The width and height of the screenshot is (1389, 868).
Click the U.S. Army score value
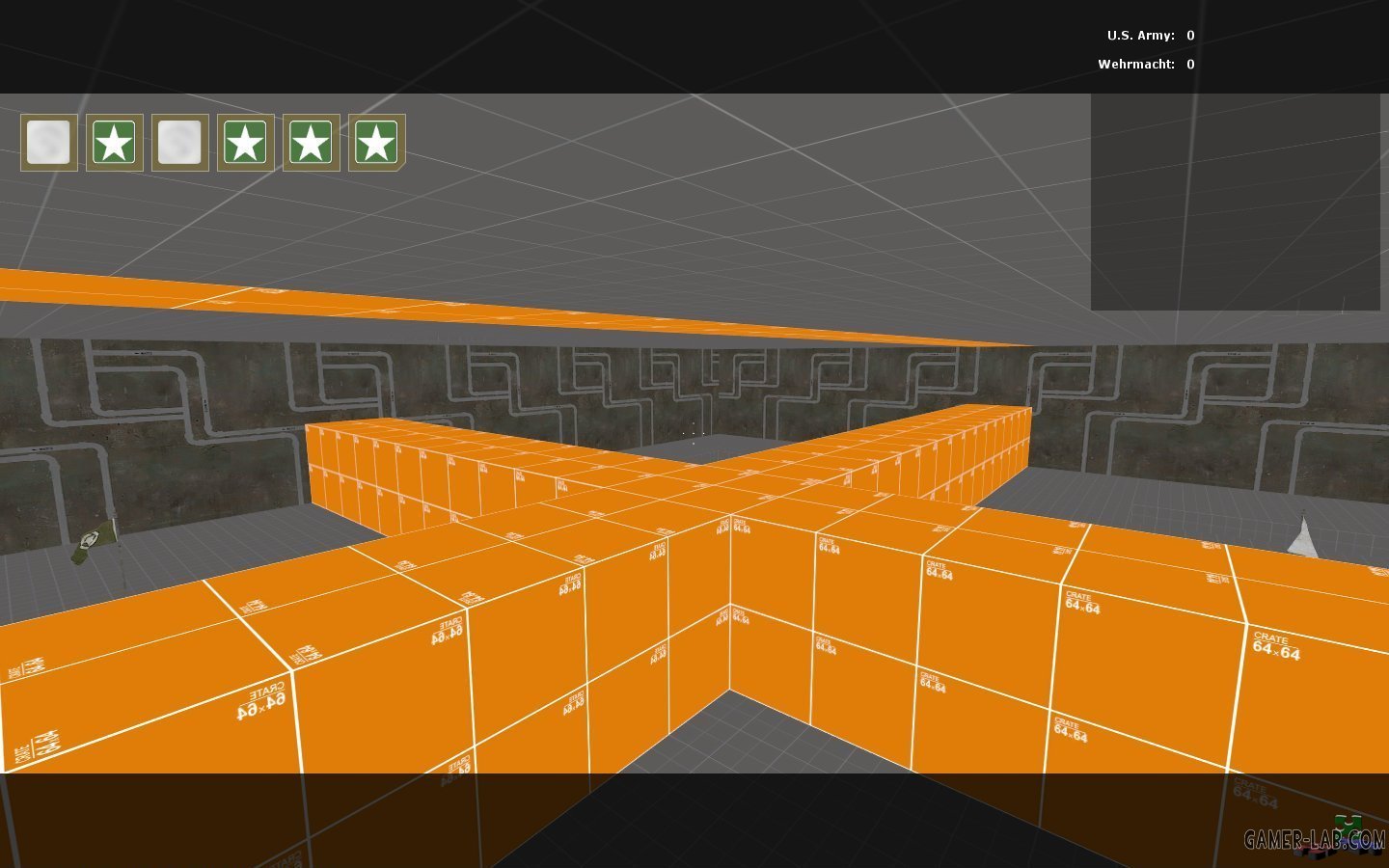coord(1190,36)
